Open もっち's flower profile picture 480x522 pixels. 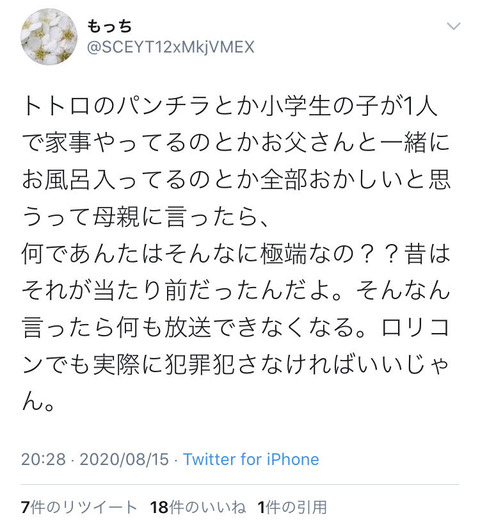[x=49, y=37]
